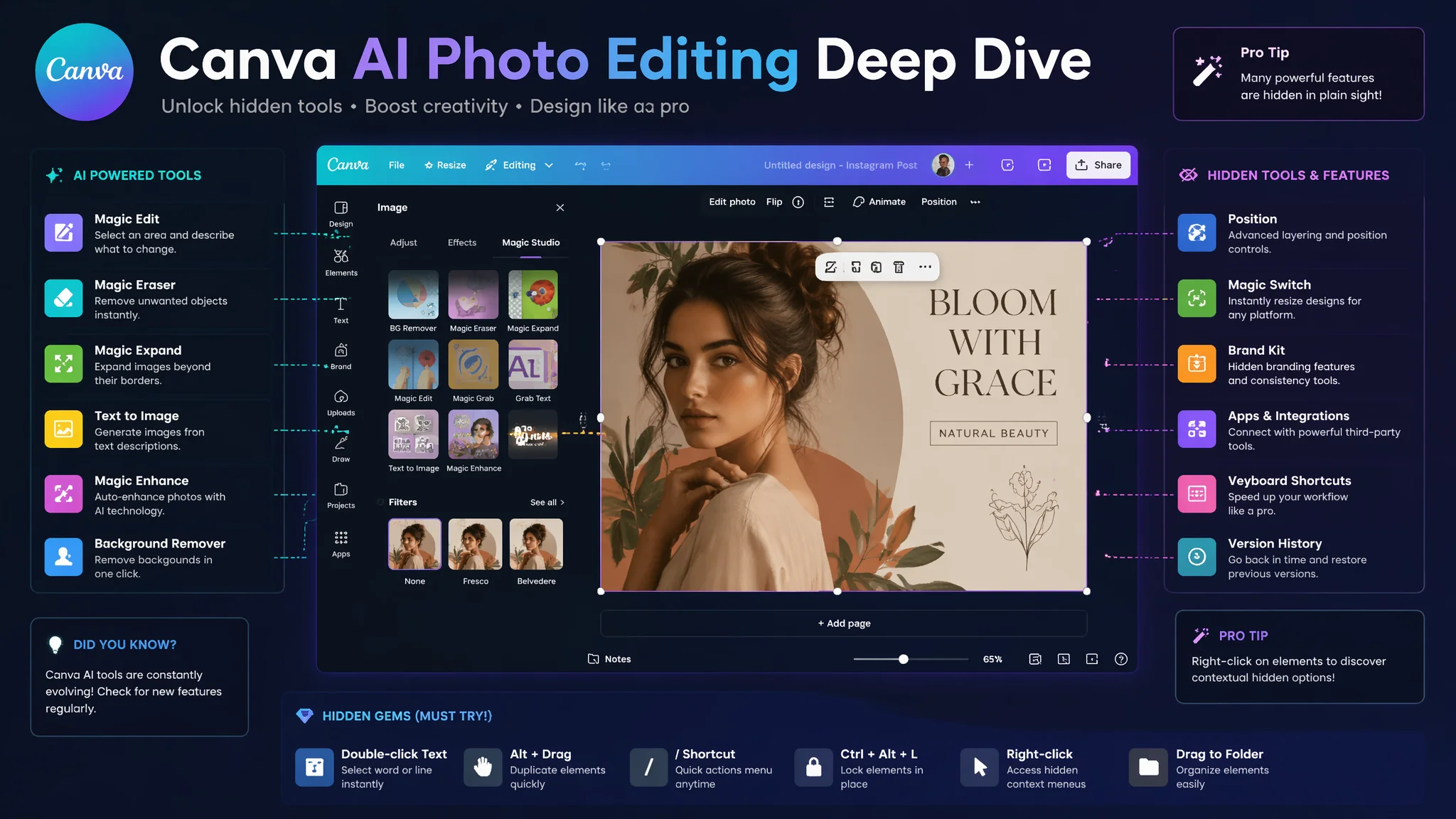Screen dimensions: 1456x819
Task: Apply the None filter
Action: coord(414,544)
